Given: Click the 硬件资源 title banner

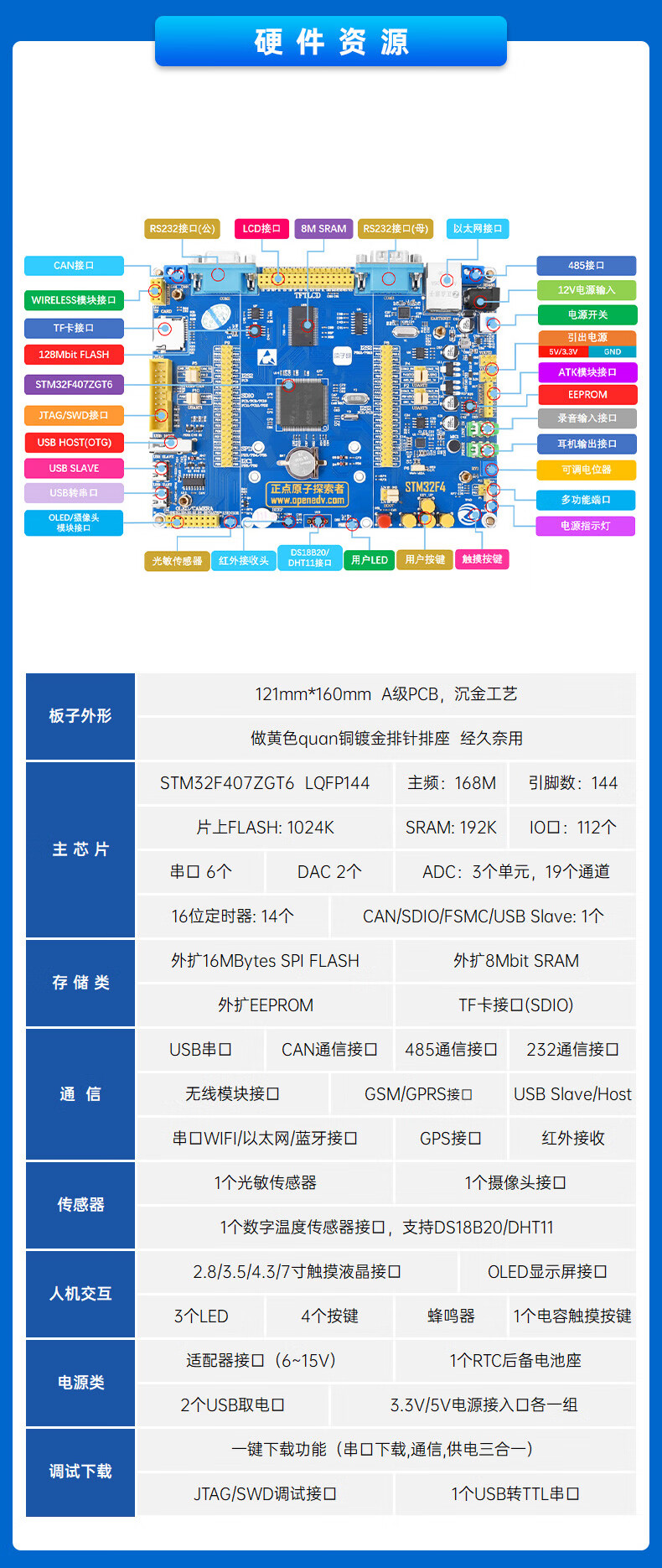Looking at the screenshot, I should tap(331, 41).
